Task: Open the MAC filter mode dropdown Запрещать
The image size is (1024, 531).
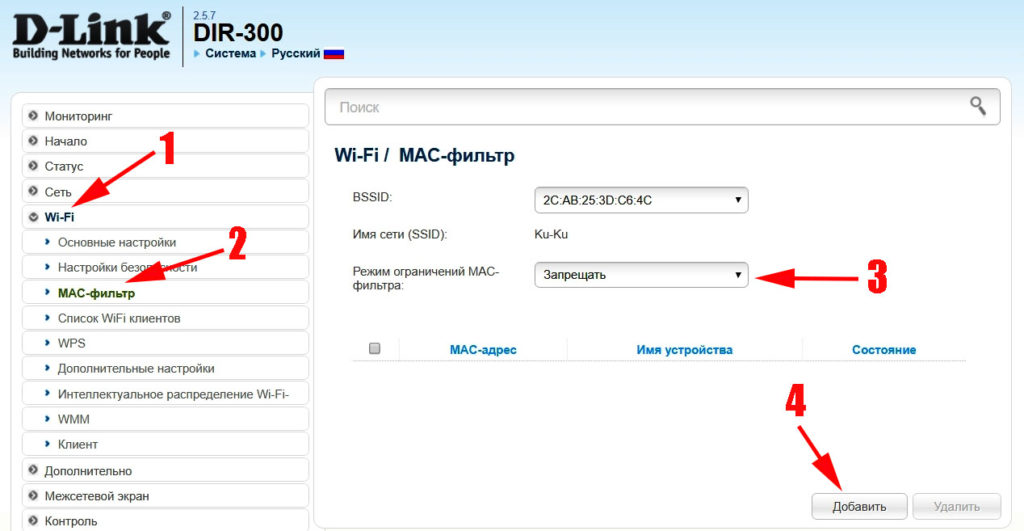Action: [x=641, y=274]
